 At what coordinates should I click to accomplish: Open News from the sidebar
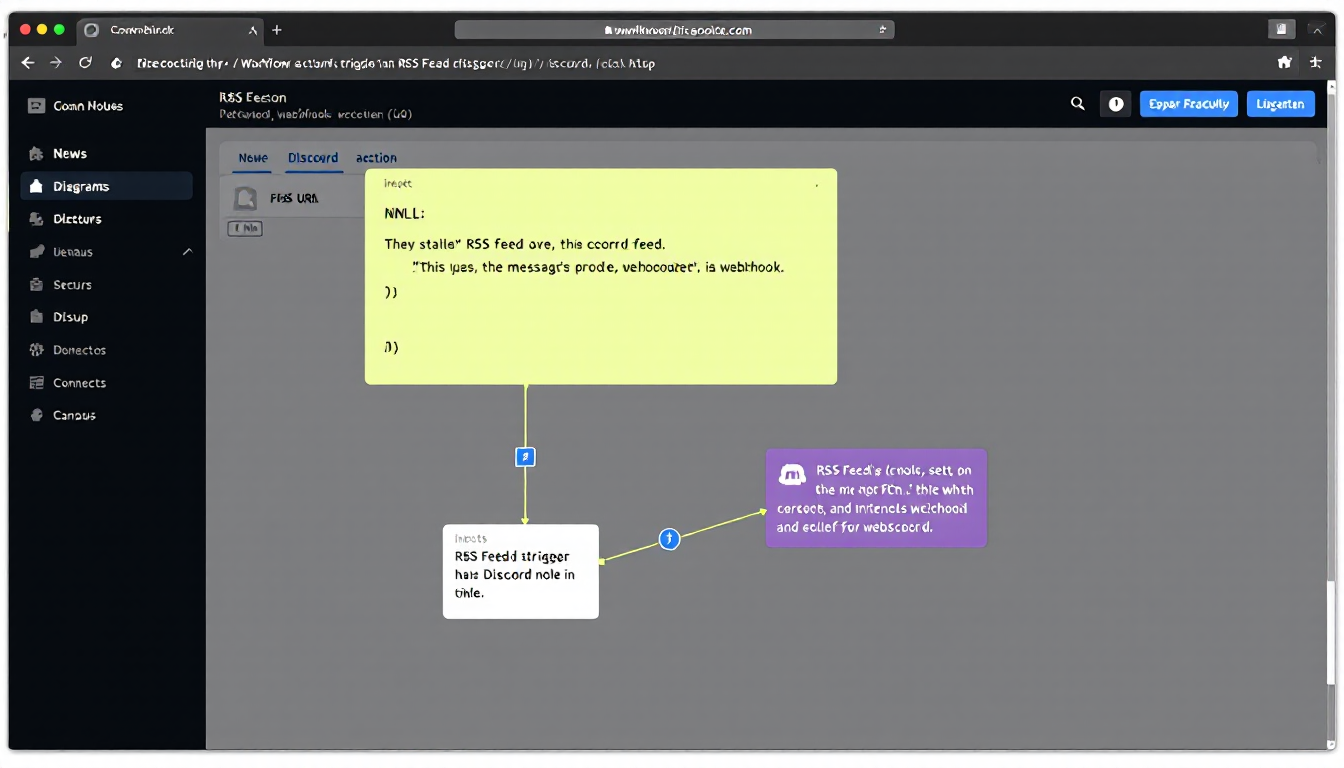tap(70, 154)
